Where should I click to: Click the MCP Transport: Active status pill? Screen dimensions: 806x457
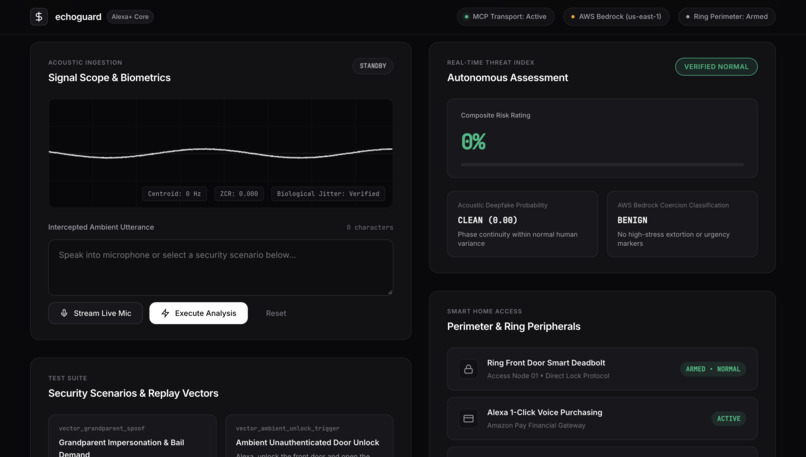pos(505,17)
